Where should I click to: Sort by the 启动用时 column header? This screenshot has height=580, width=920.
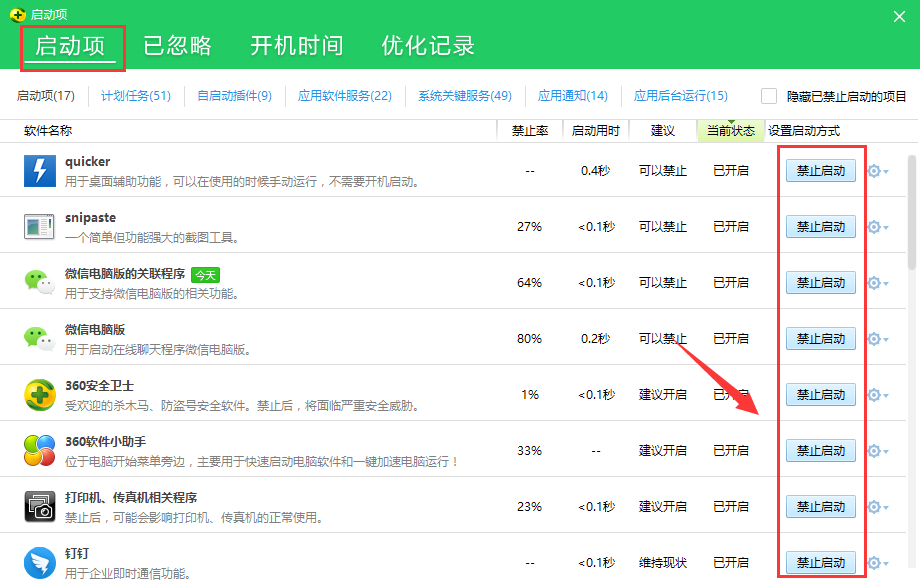pos(596,131)
